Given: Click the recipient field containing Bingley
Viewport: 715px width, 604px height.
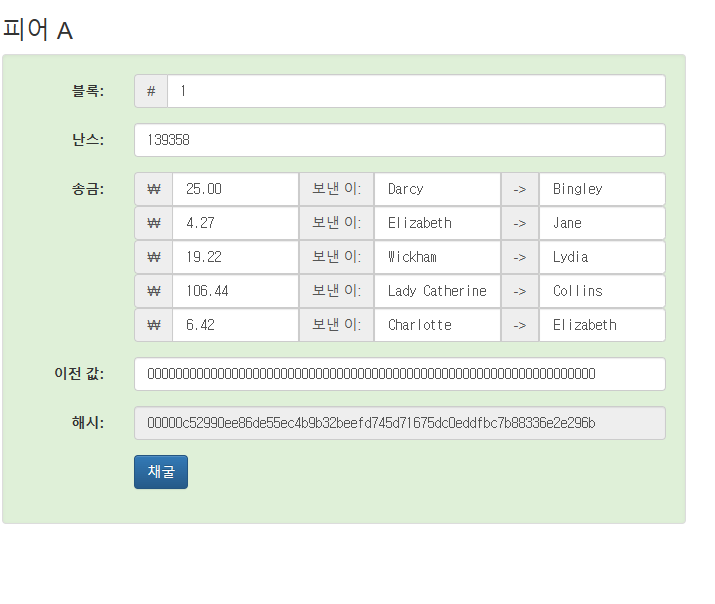Looking at the screenshot, I should pos(602,189).
